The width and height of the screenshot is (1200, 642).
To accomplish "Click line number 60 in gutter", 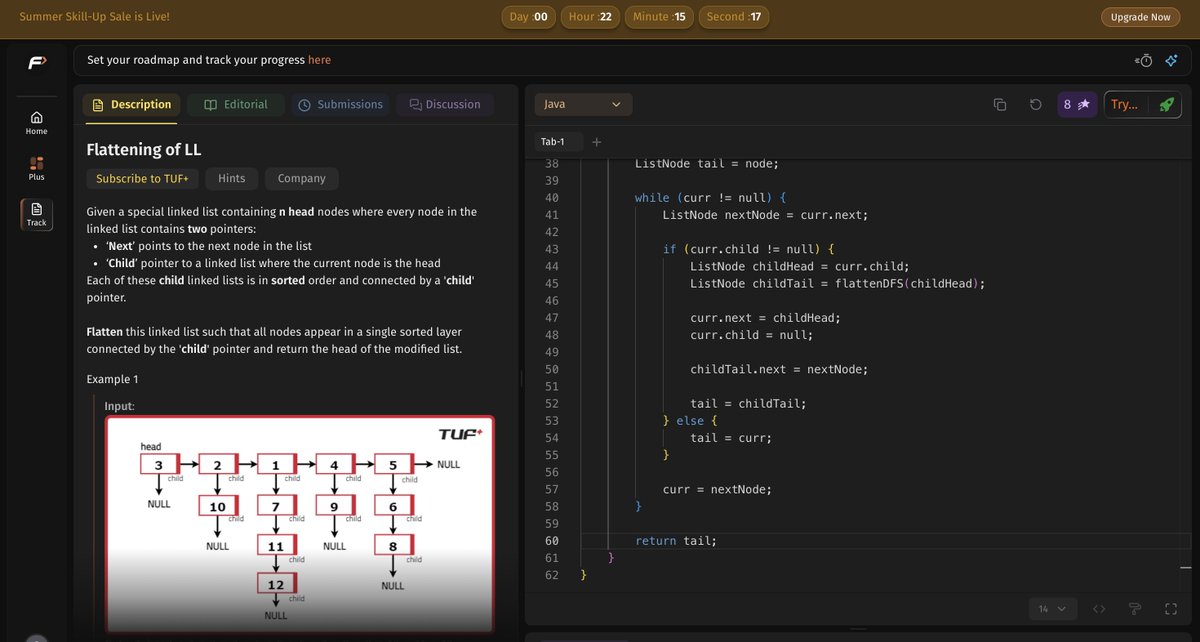I will click(x=552, y=541).
